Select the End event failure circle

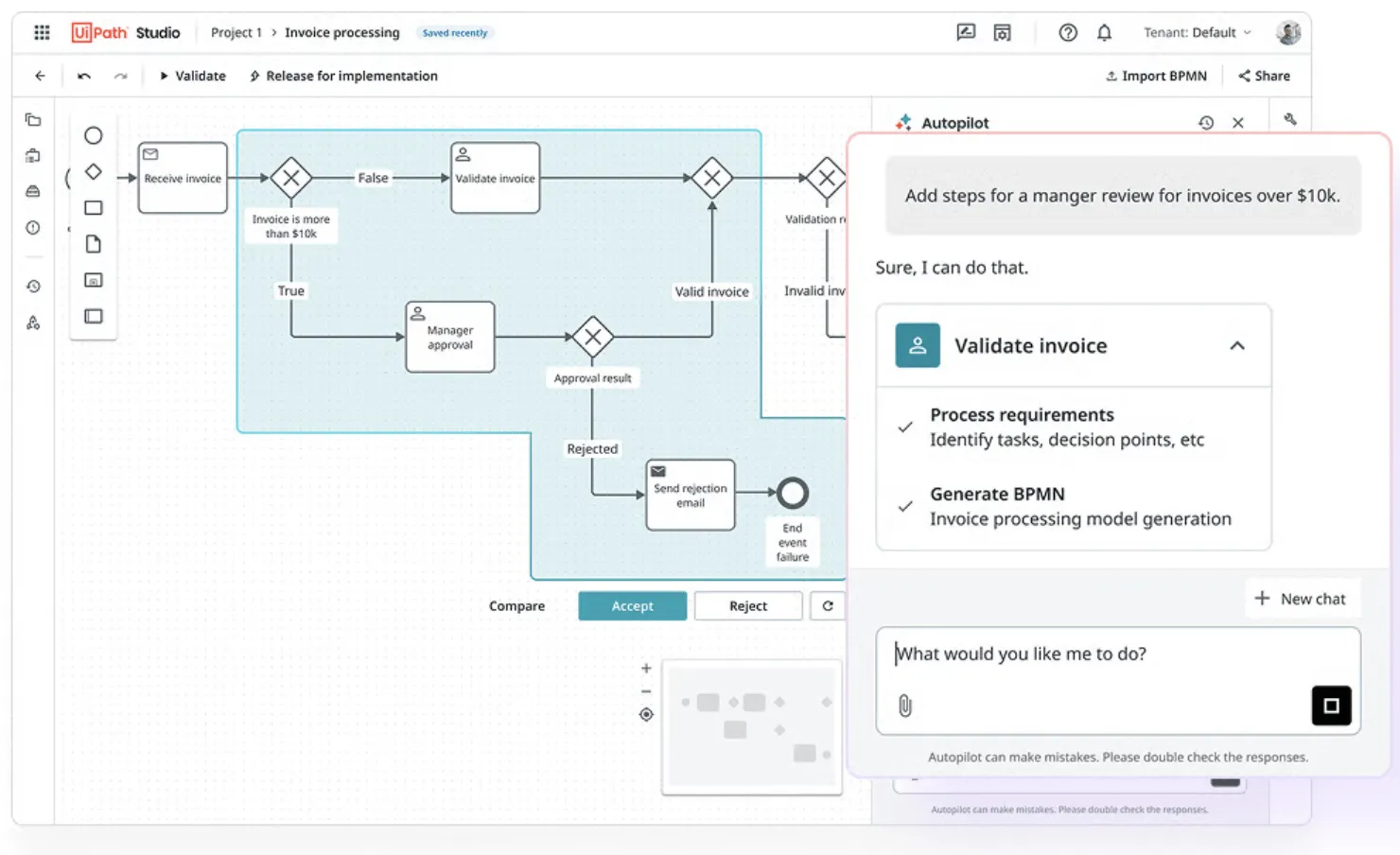(x=793, y=493)
